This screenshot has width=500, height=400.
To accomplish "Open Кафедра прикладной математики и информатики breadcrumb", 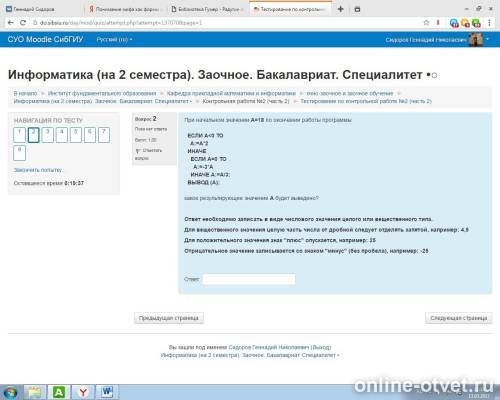I will [231, 93].
